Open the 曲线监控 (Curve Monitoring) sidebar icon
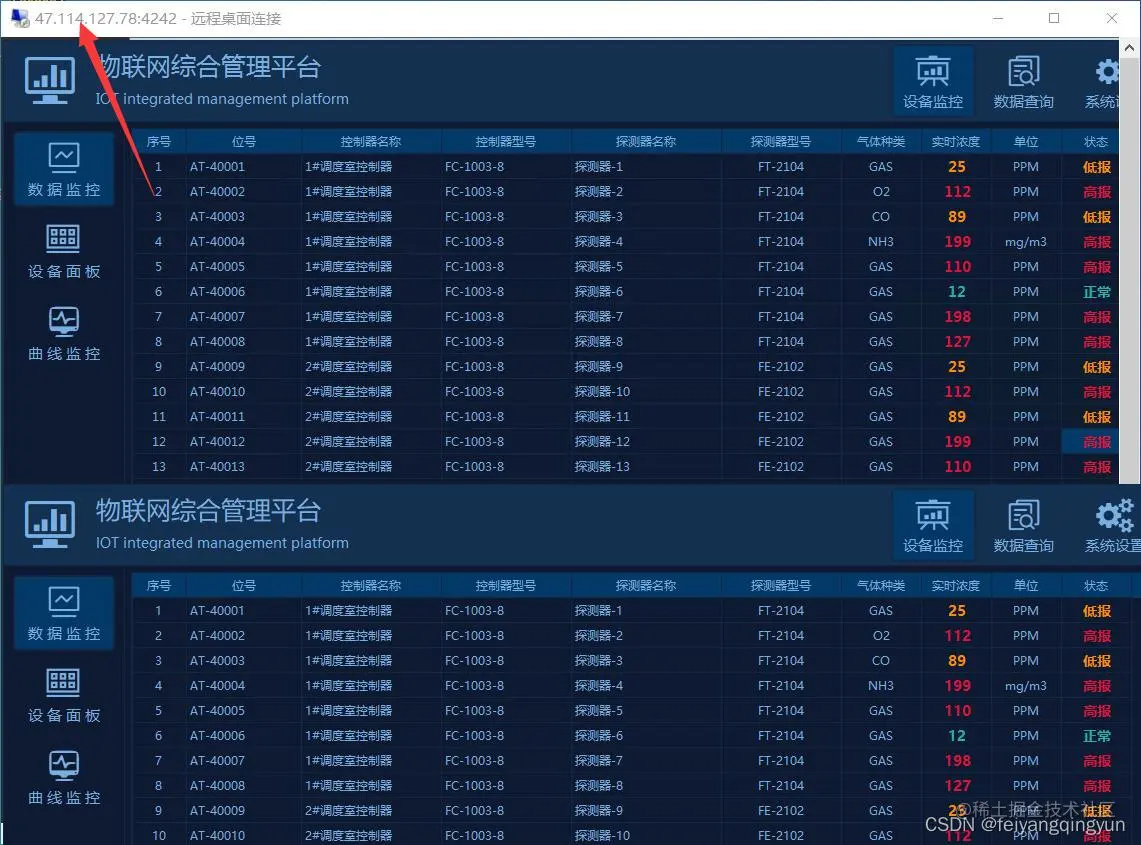 click(x=63, y=333)
